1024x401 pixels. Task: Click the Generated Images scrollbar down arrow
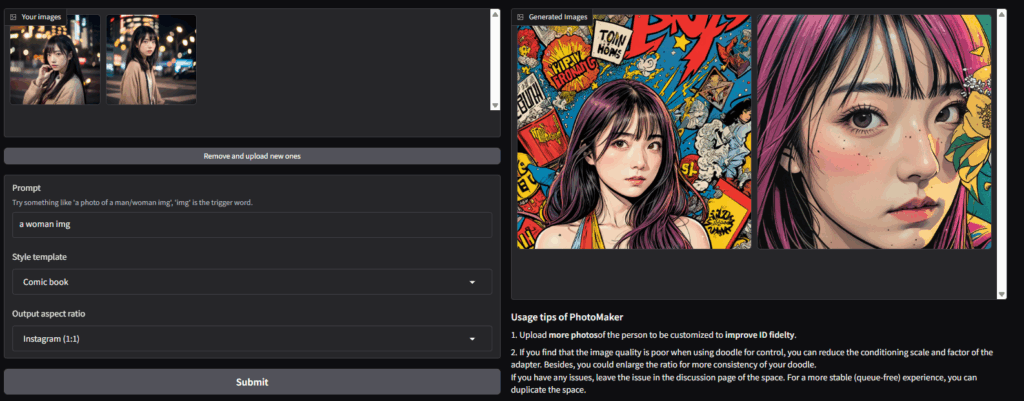pos(1002,295)
